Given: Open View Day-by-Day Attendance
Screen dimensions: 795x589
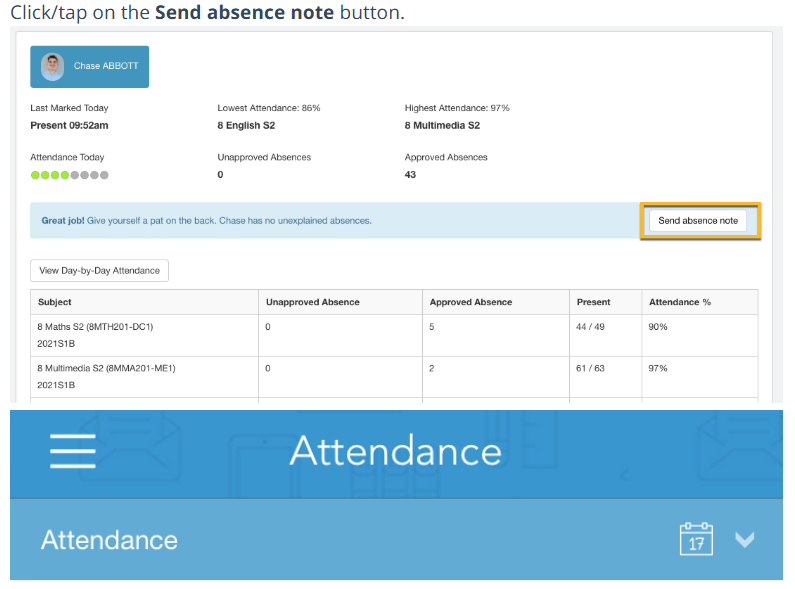Looking at the screenshot, I should (100, 270).
